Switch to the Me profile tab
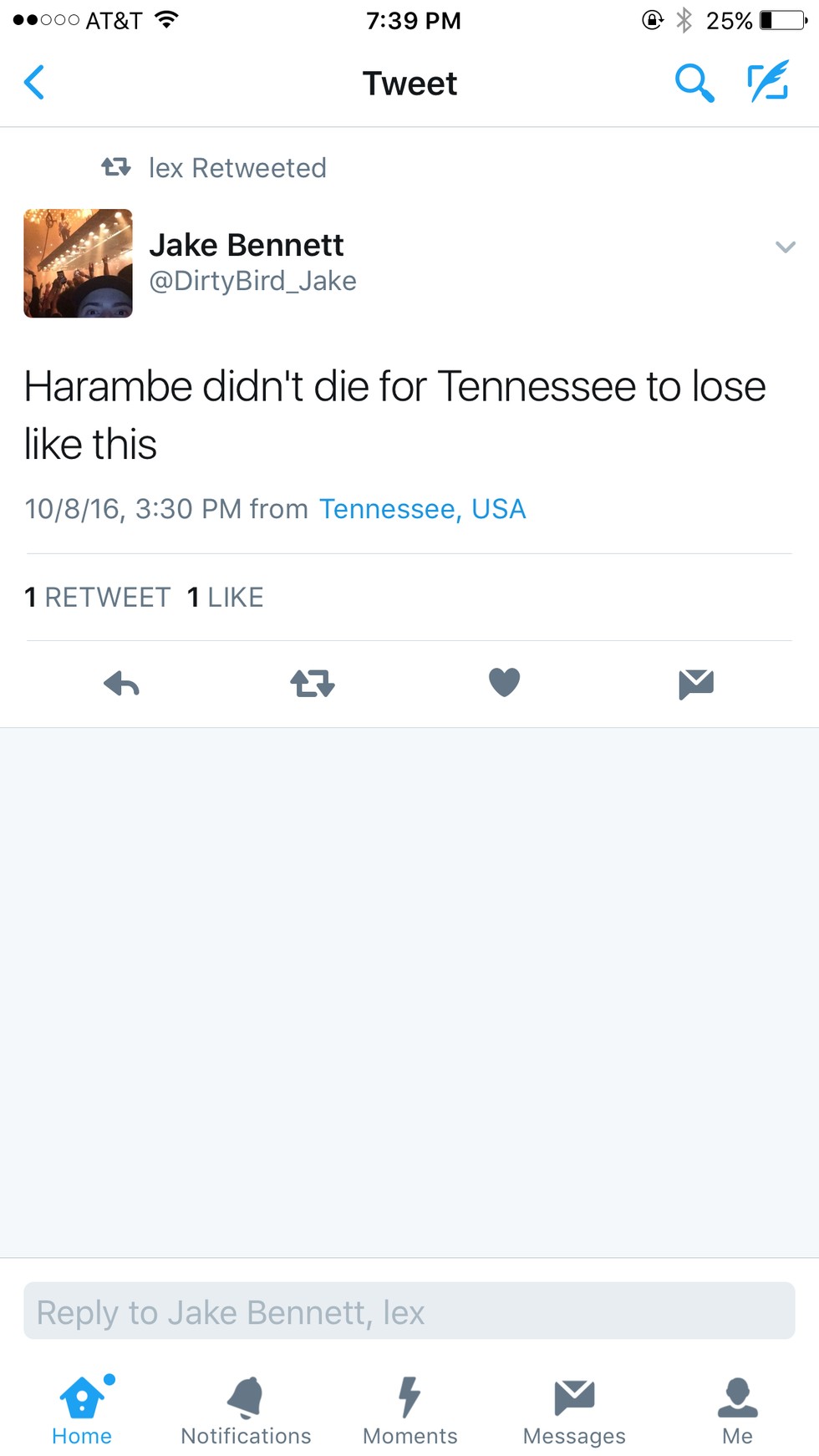The image size is (819, 1456). pos(737,1410)
